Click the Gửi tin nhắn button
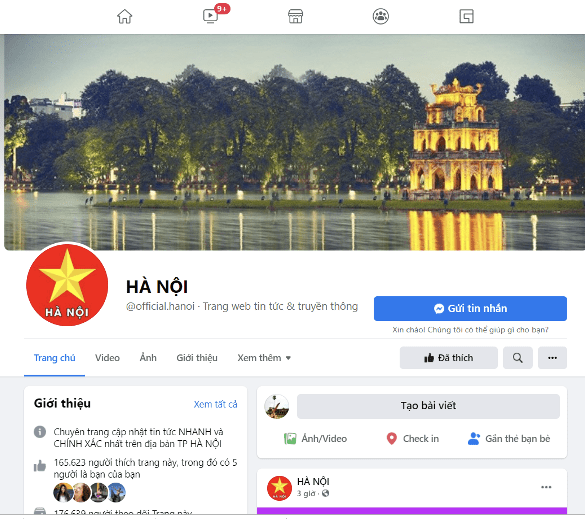This screenshot has width=586, height=520. tap(470, 308)
